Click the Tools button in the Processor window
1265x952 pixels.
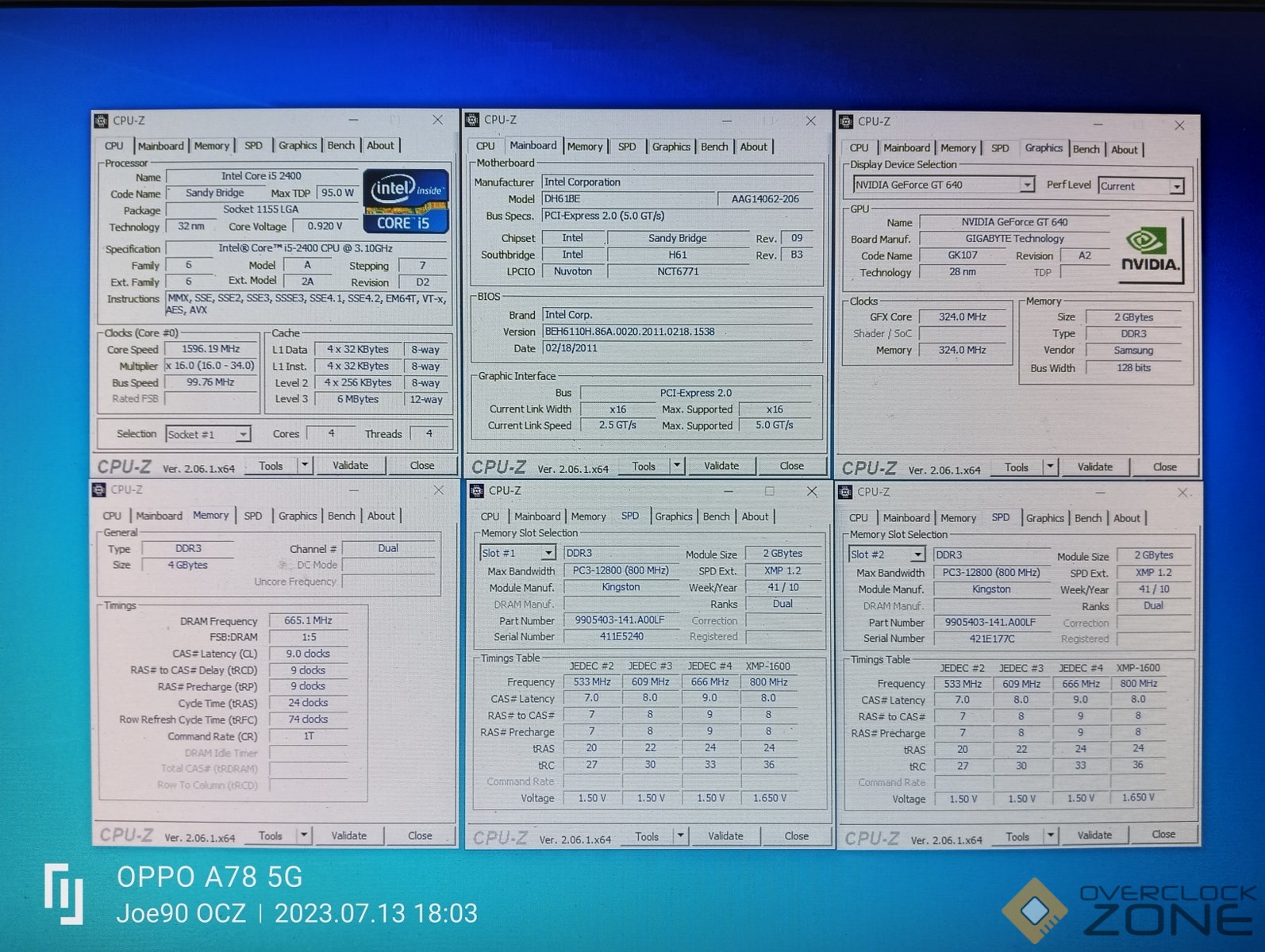click(x=271, y=466)
